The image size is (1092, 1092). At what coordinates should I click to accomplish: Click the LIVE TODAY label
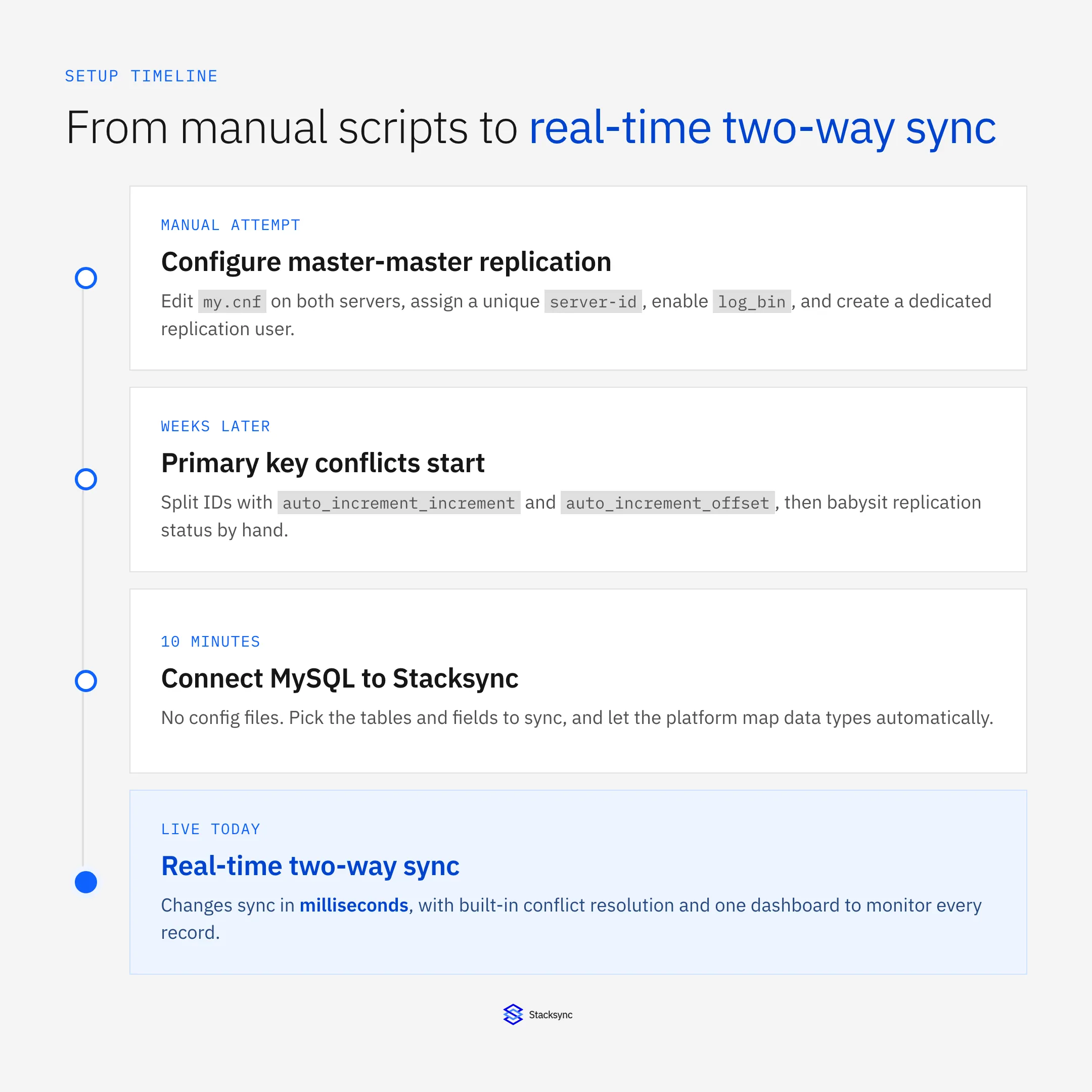point(210,829)
